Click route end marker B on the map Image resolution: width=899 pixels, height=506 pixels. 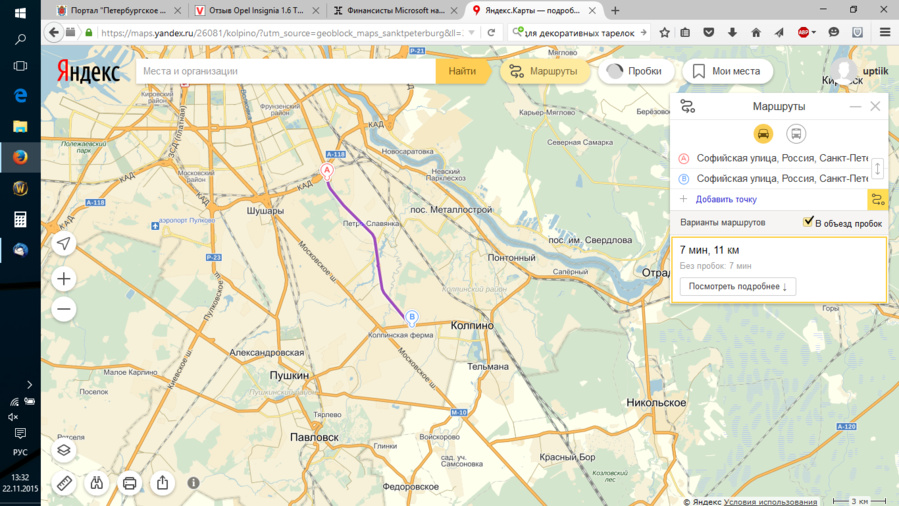point(412,317)
